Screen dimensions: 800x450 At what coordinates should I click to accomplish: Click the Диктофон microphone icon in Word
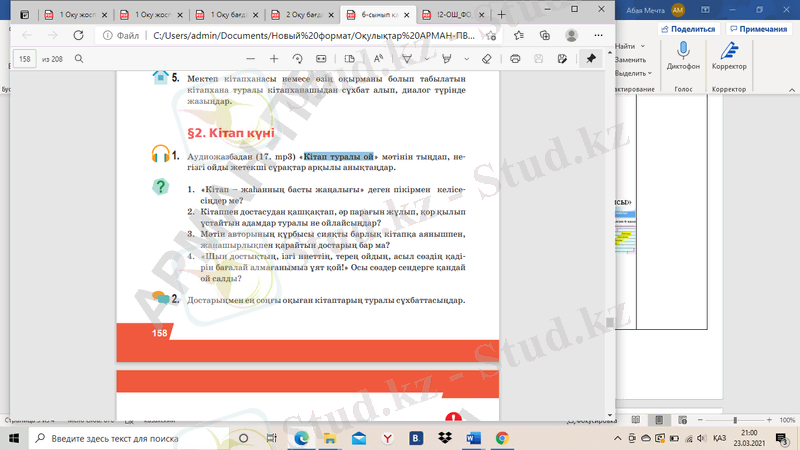click(683, 51)
